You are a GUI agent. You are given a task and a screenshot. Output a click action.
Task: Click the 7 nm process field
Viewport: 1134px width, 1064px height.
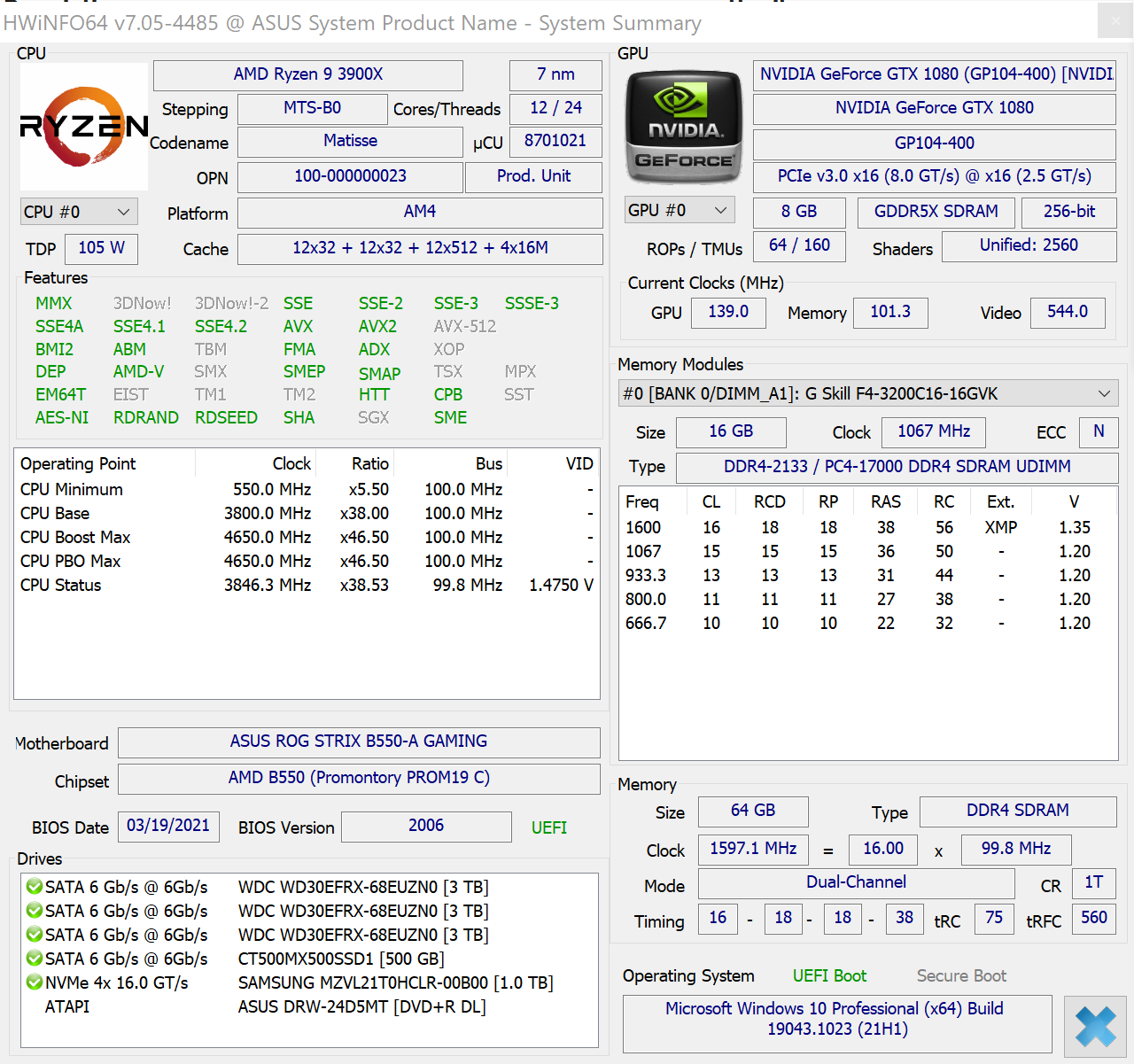click(x=555, y=74)
